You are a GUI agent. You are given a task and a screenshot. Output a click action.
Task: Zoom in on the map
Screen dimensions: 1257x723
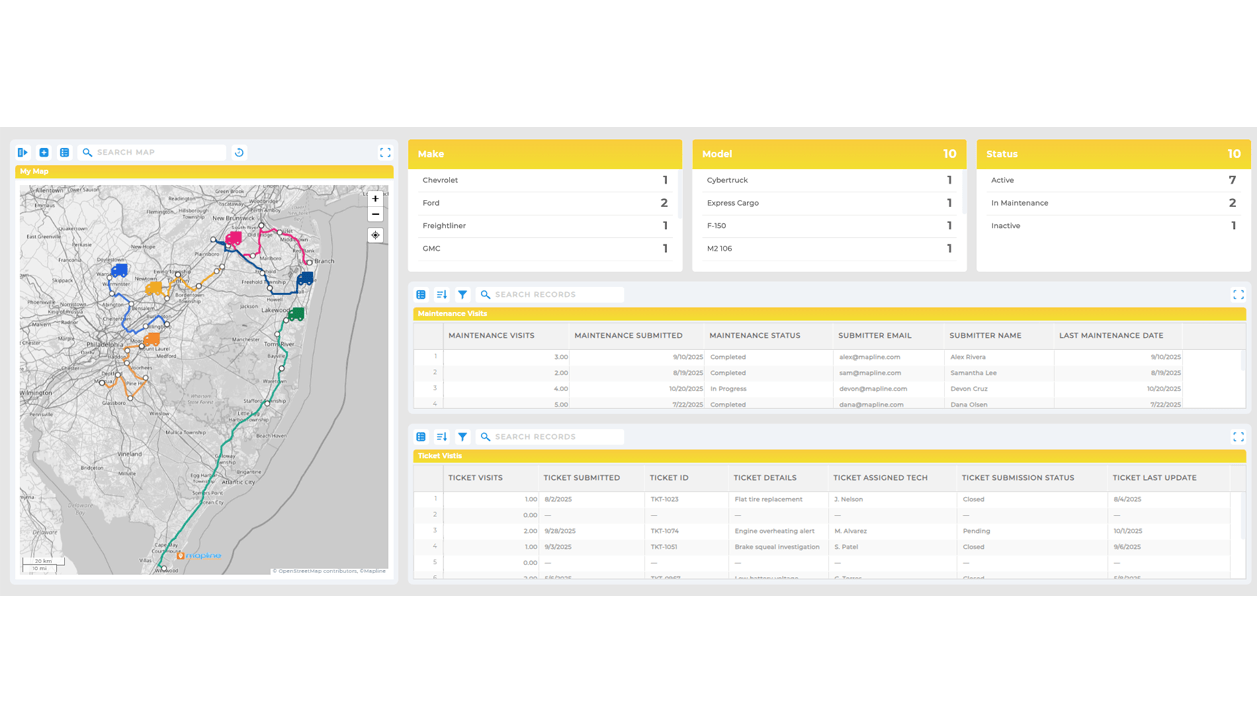click(375, 199)
